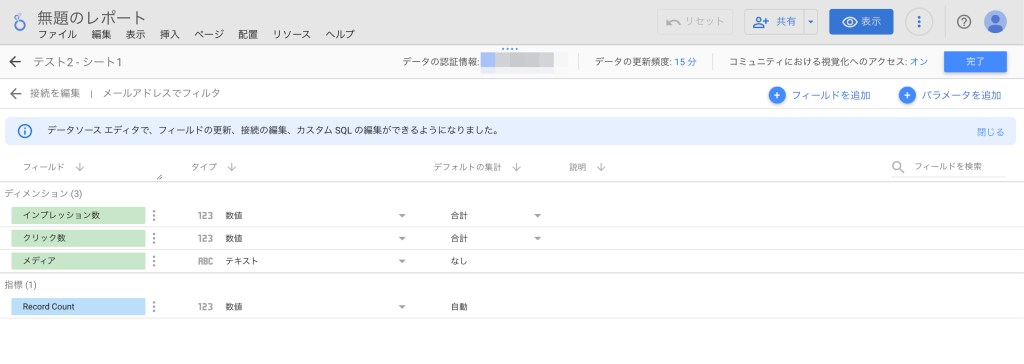Click the 共有 share button
This screenshot has width=1024, height=364.
(775, 22)
